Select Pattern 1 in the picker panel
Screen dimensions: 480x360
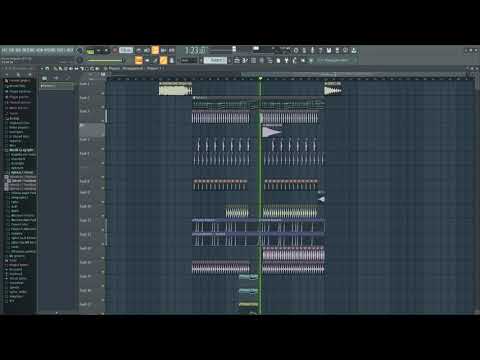coord(56,86)
